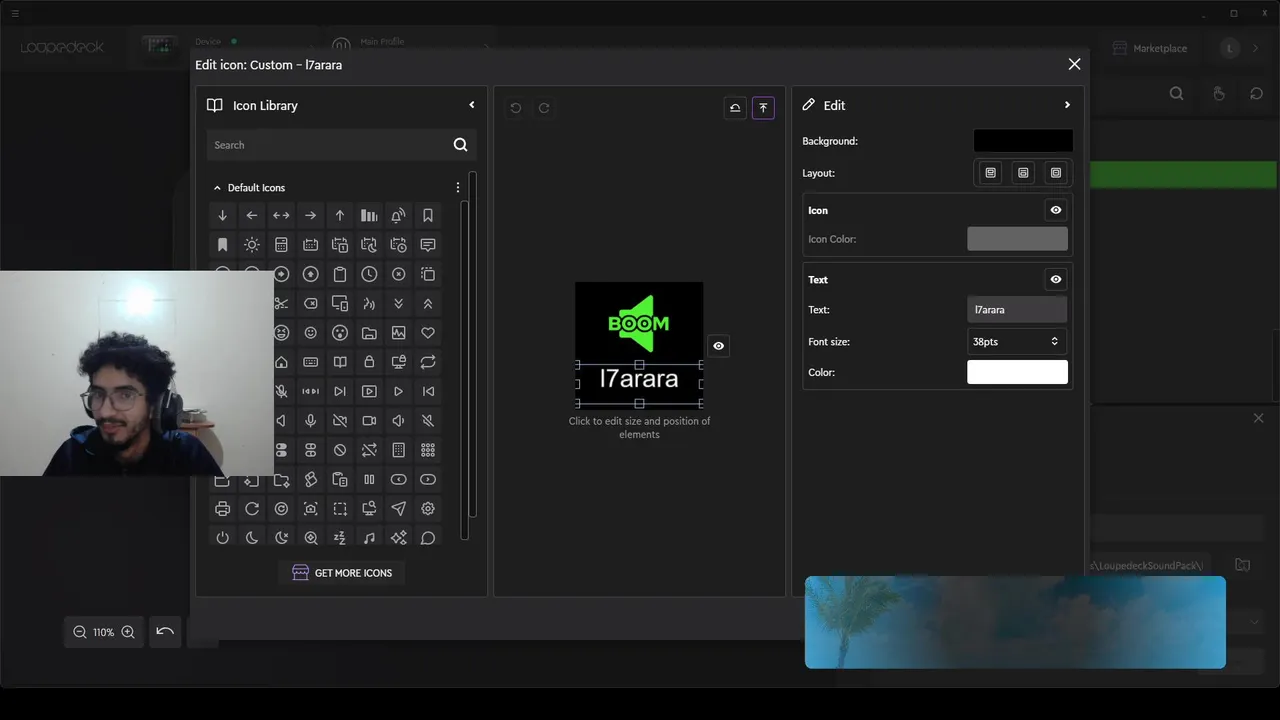Open the text Color white swatch
This screenshot has width=1280, height=720.
1017,372
